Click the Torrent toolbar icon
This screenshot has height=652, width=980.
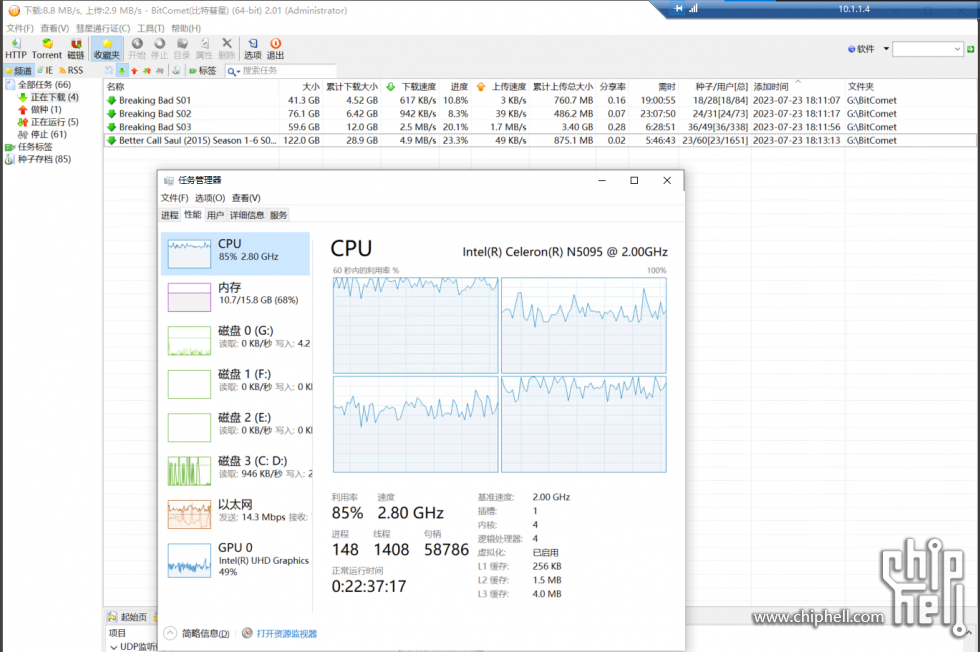(x=47, y=48)
